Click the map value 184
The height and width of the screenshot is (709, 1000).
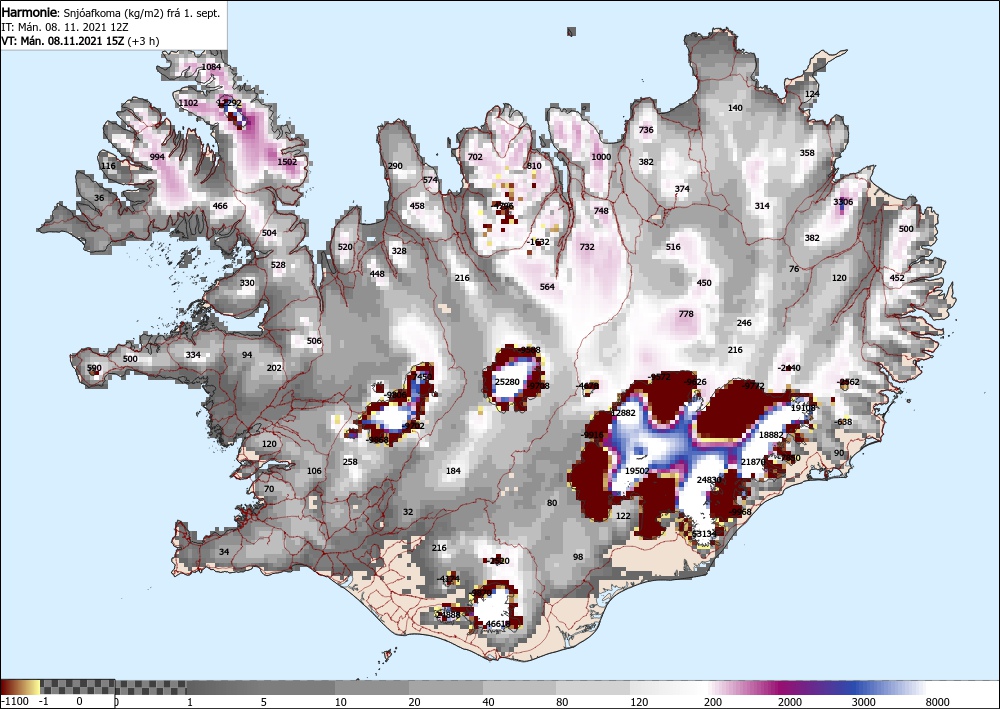[x=453, y=471]
